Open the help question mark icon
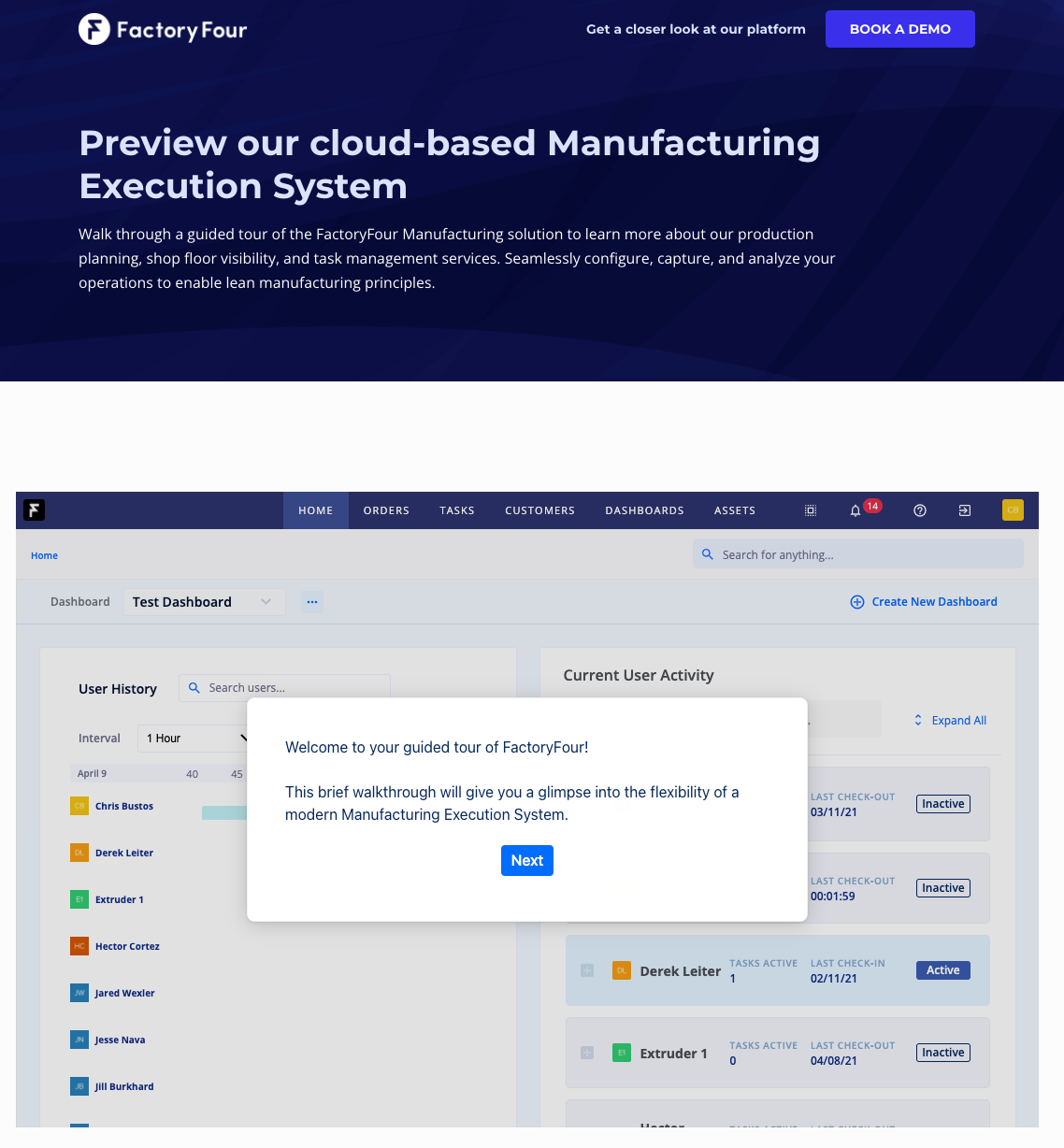 click(x=920, y=510)
